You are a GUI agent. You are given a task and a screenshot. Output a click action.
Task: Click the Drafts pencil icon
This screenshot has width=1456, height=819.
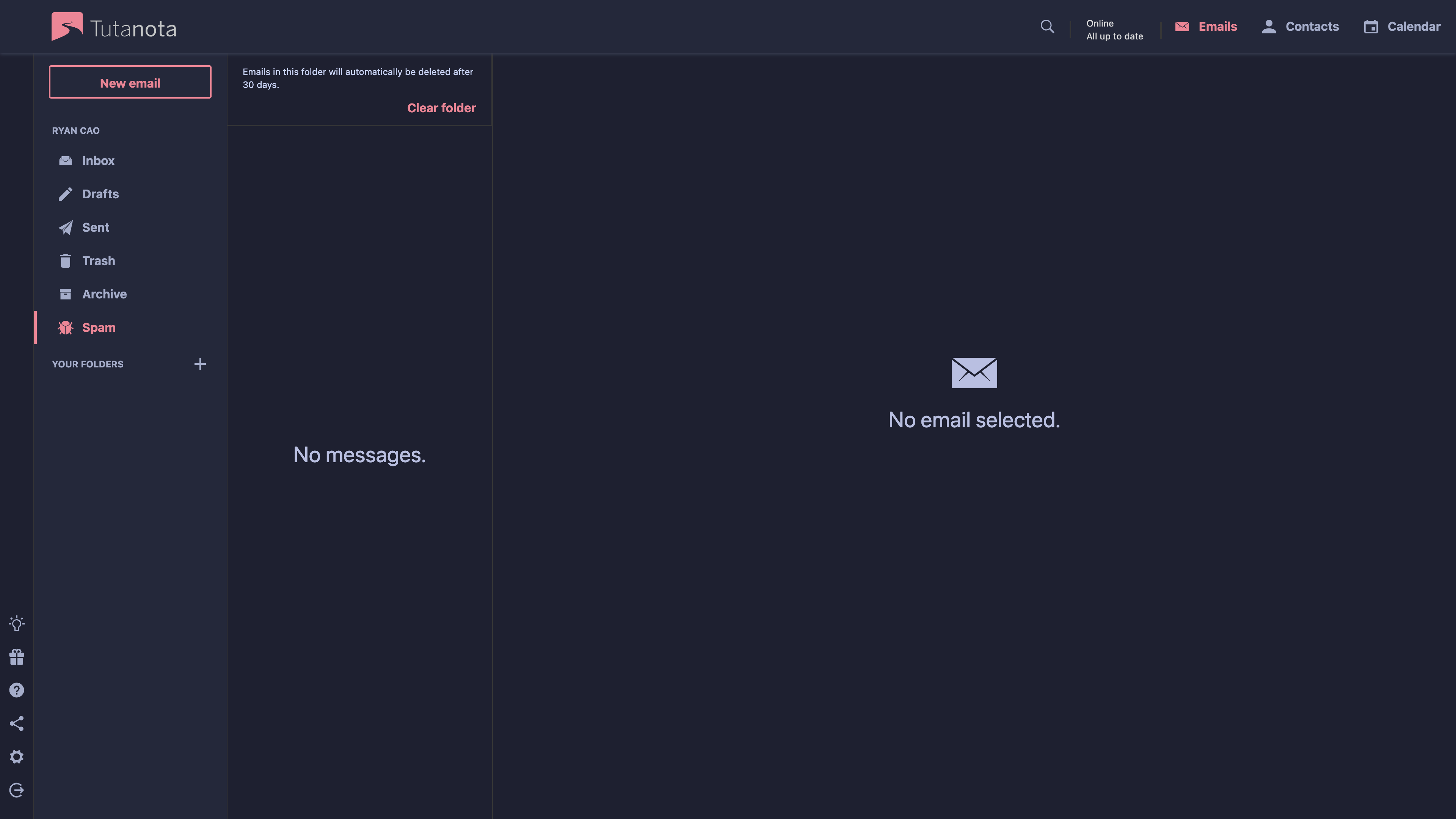tap(66, 194)
